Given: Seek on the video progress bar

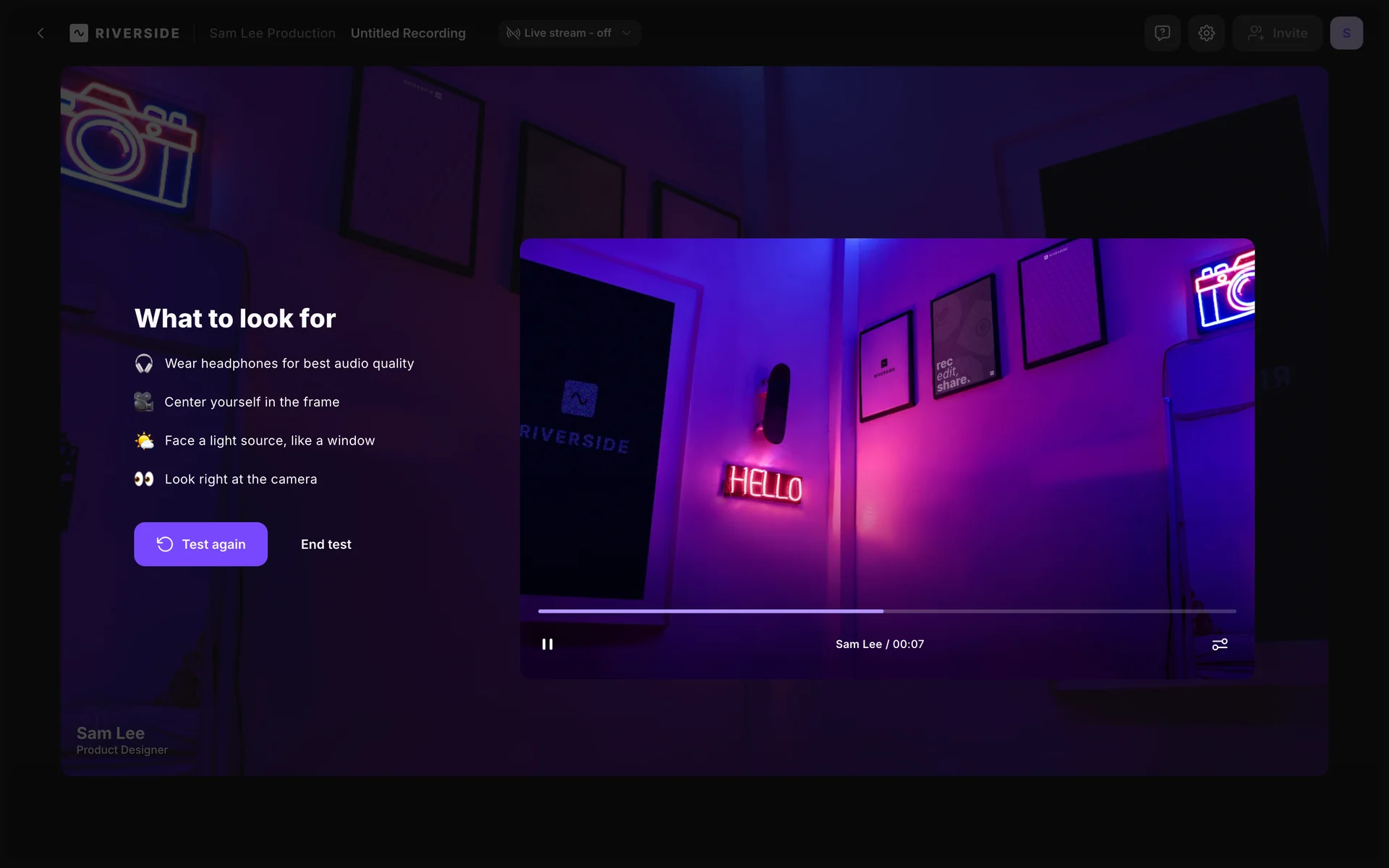Looking at the screenshot, I should coord(886,611).
